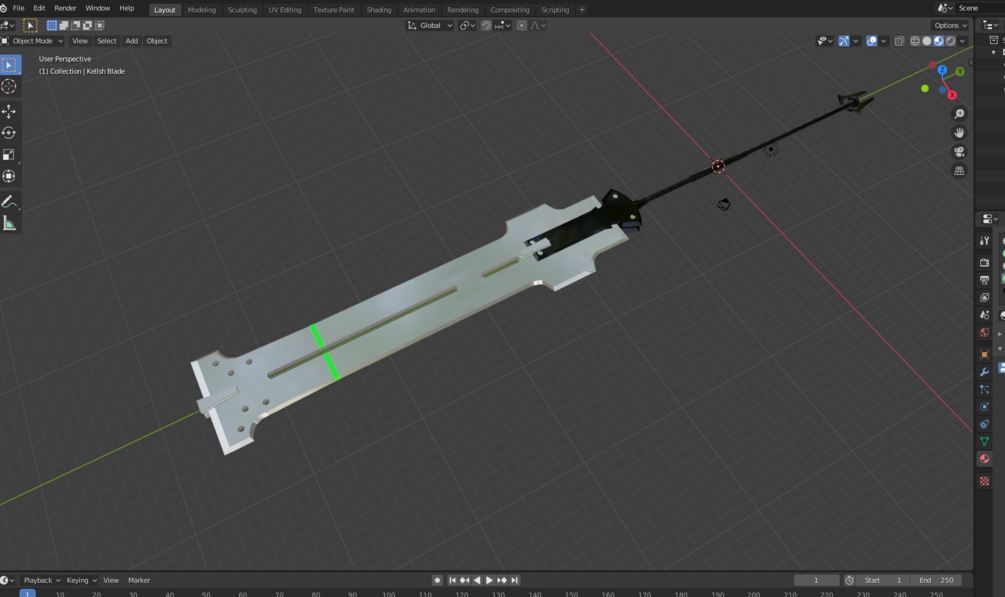Toggle snapping magnet in header
Viewport: 1005px width, 597px height.
[486, 26]
